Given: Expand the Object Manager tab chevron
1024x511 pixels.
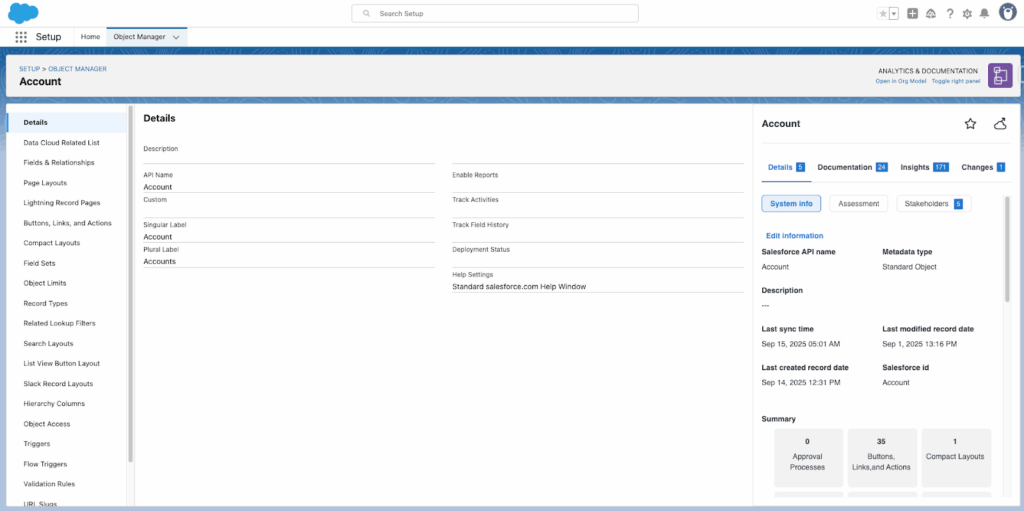Looking at the screenshot, I should [177, 37].
